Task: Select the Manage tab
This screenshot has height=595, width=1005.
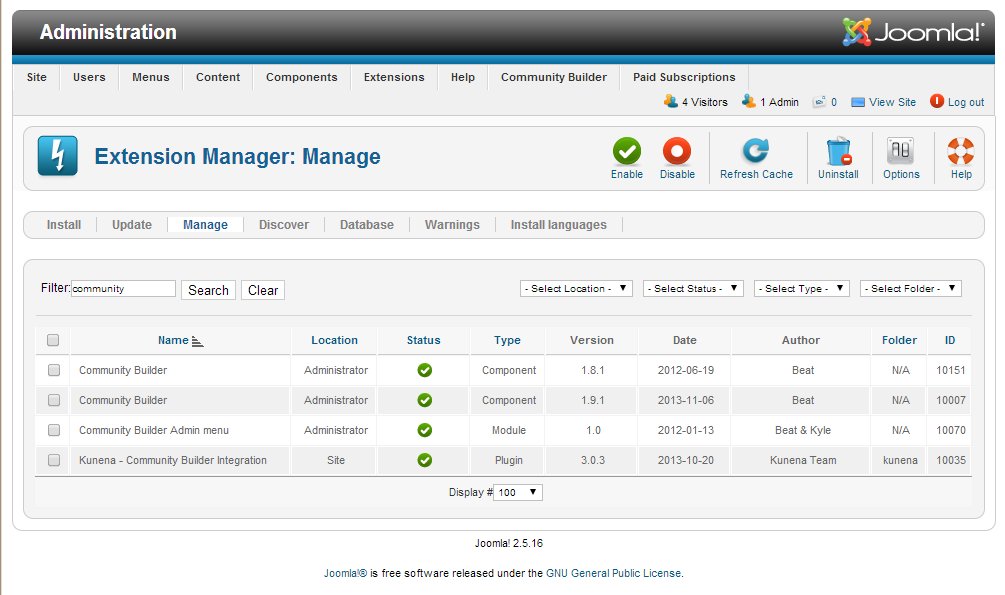Action: [205, 224]
